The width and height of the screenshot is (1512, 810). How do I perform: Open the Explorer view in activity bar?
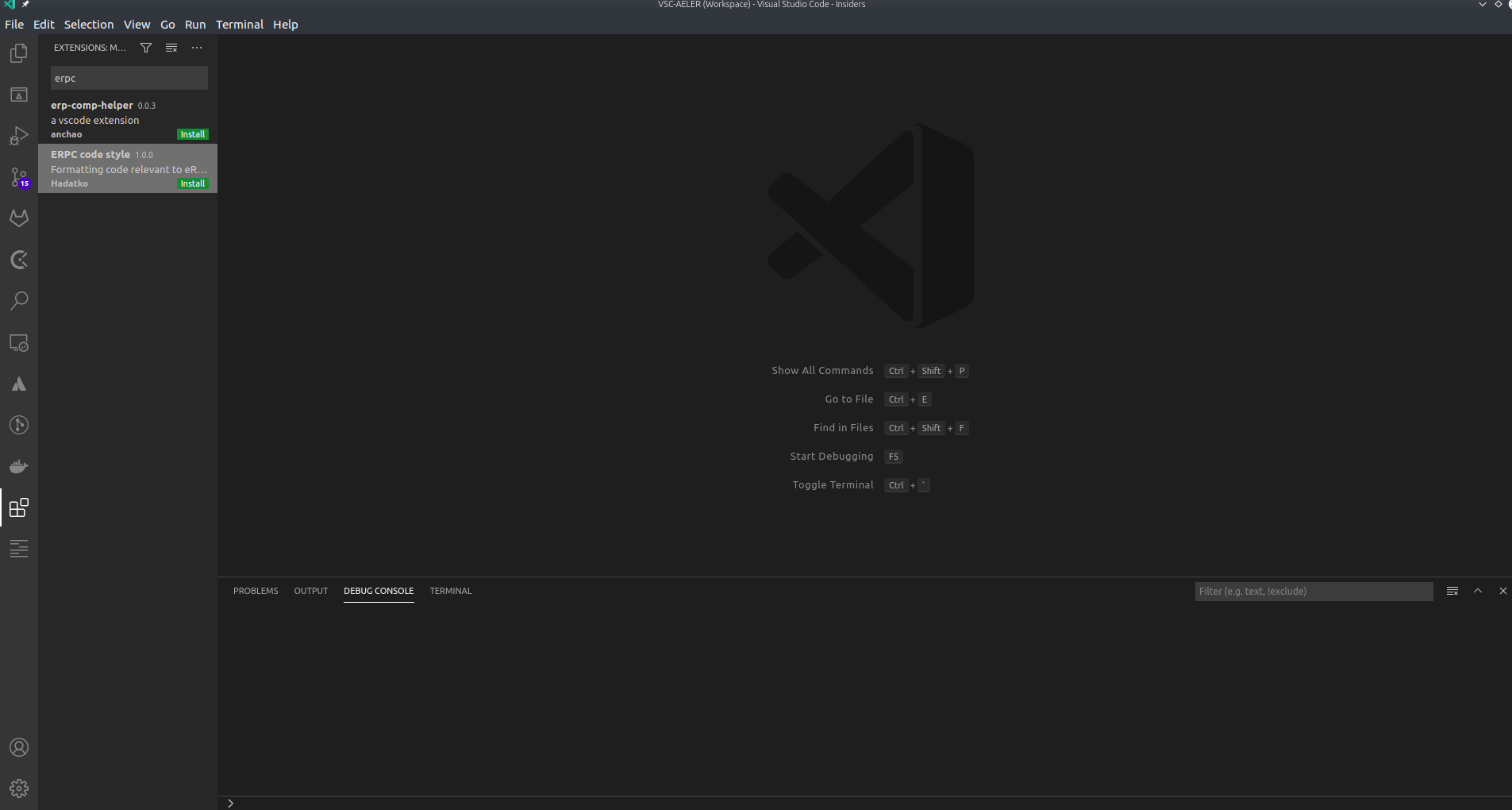(x=19, y=53)
